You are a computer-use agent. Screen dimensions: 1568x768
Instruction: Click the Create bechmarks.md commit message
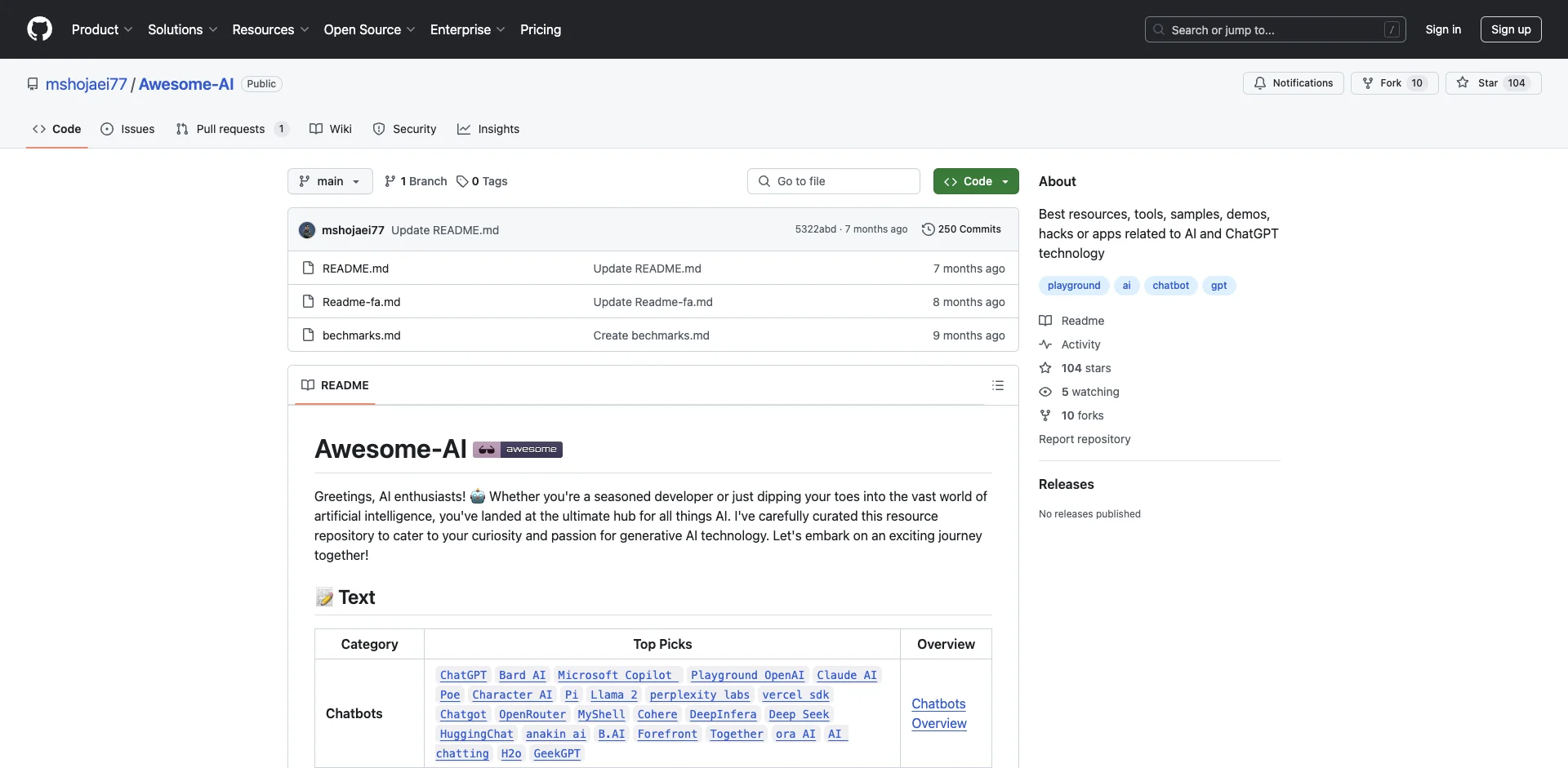click(x=651, y=335)
